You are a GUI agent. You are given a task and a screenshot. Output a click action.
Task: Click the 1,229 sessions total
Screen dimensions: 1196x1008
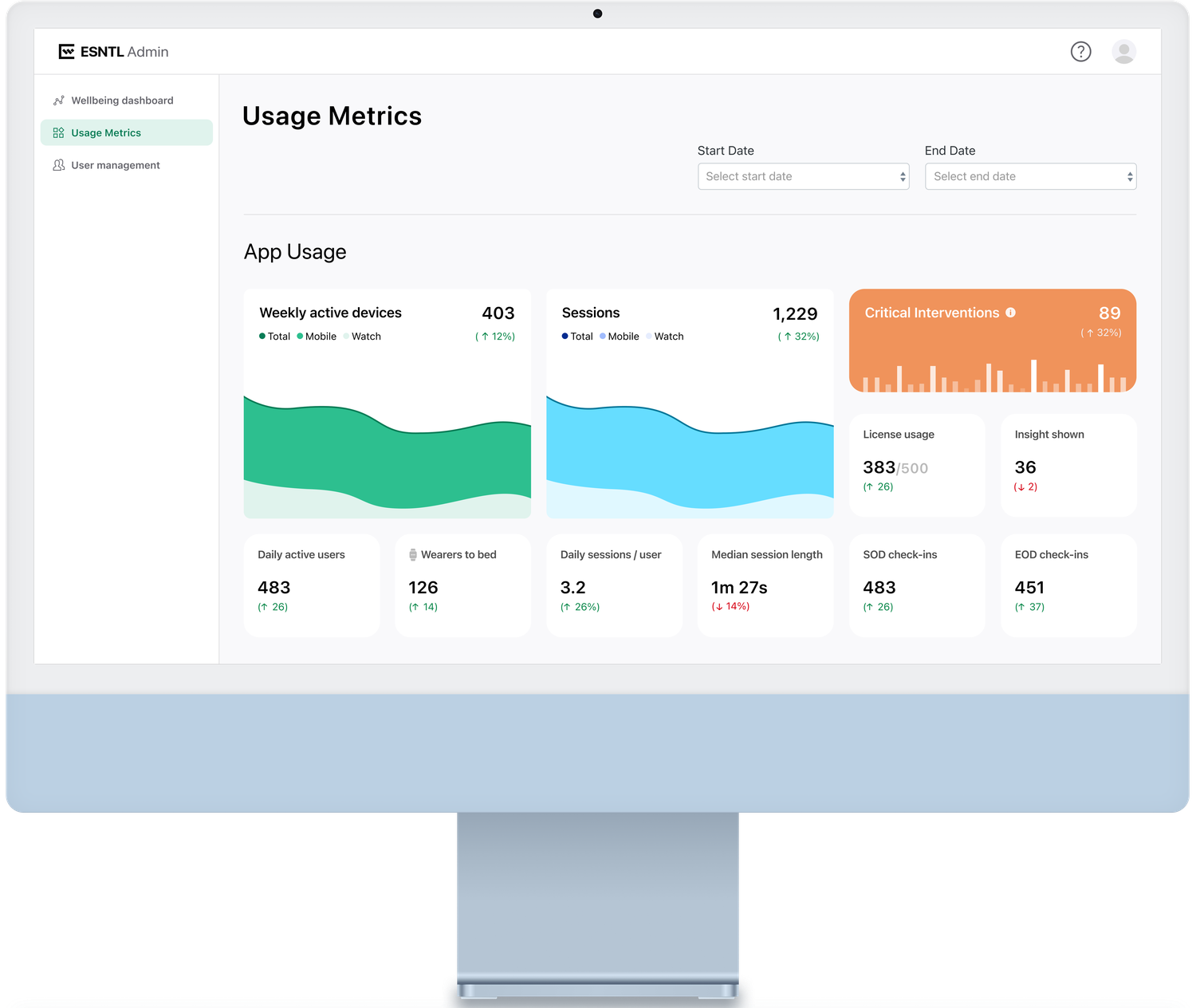(795, 314)
